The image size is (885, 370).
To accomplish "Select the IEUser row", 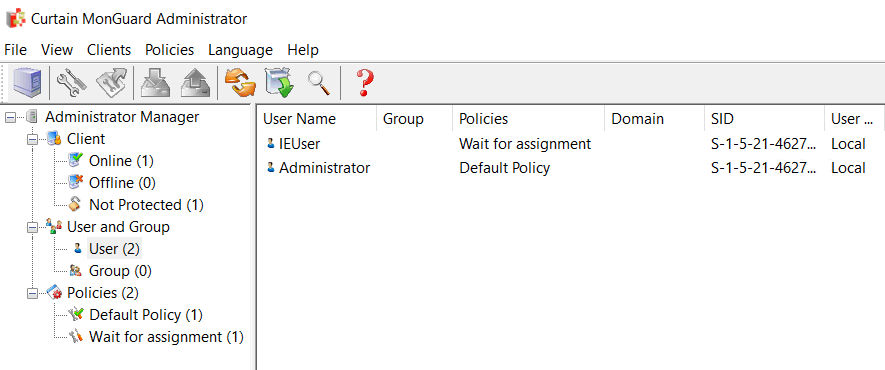I will pos(570,144).
